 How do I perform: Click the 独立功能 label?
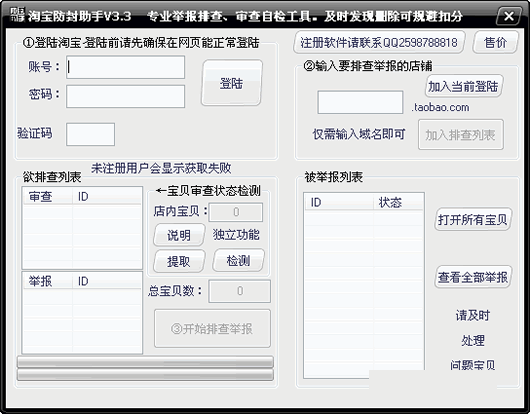tap(236, 235)
